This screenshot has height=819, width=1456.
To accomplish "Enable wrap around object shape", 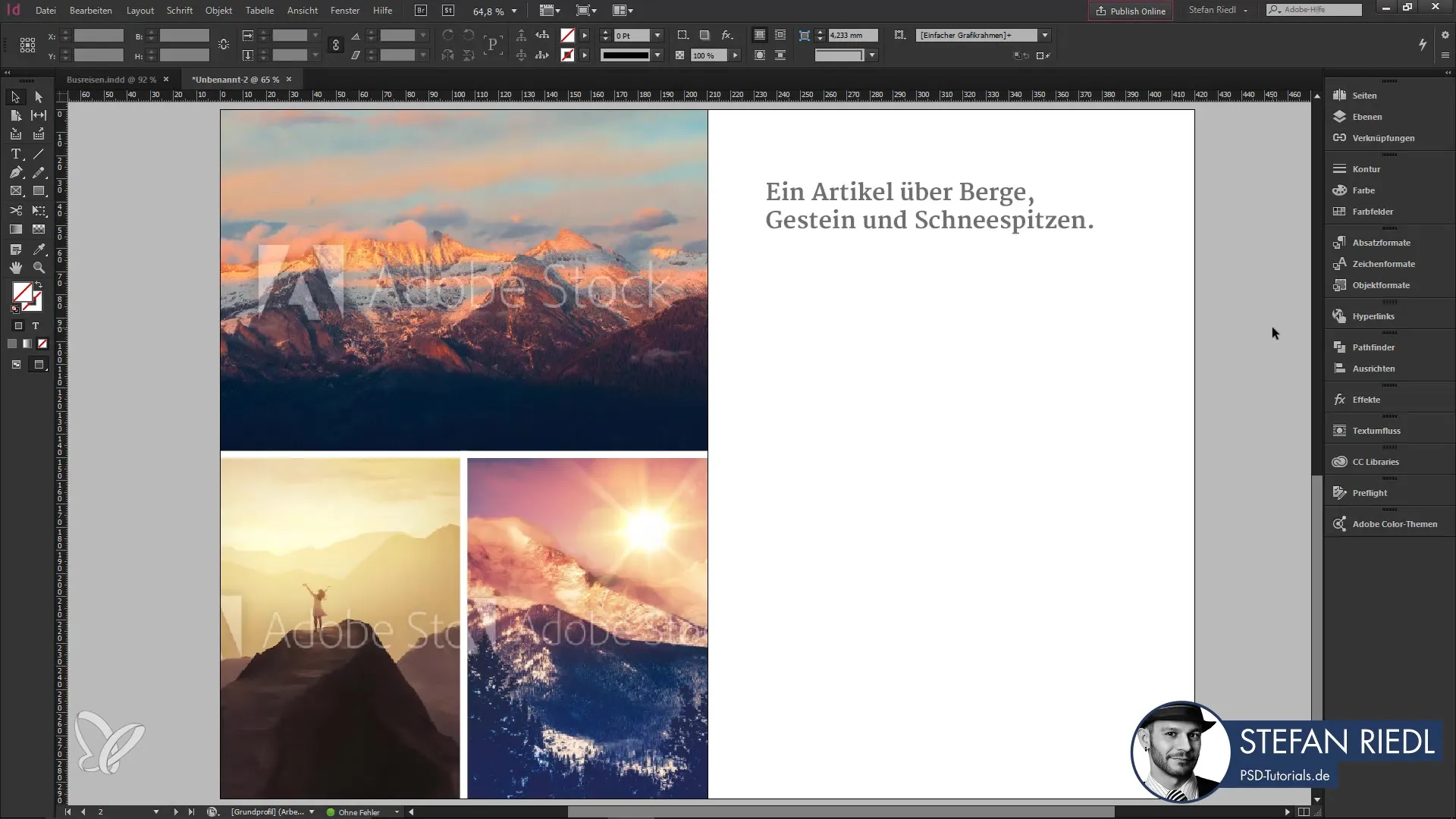I will (759, 55).
